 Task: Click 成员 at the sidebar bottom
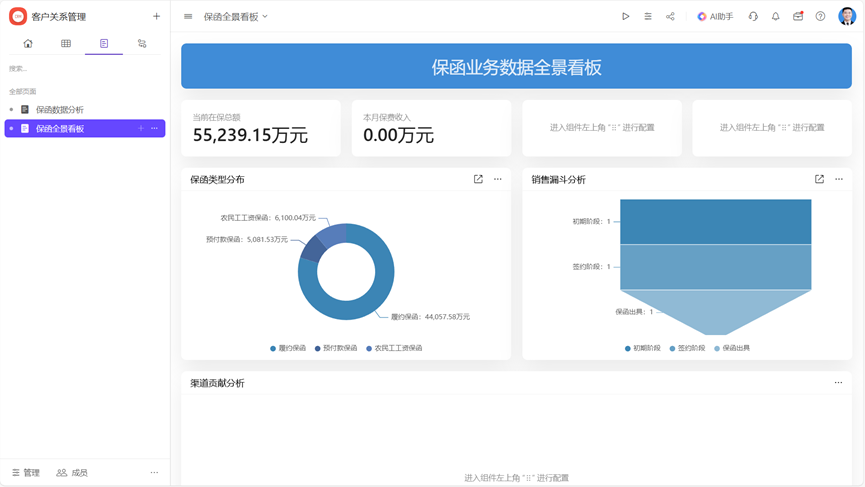(x=72, y=473)
